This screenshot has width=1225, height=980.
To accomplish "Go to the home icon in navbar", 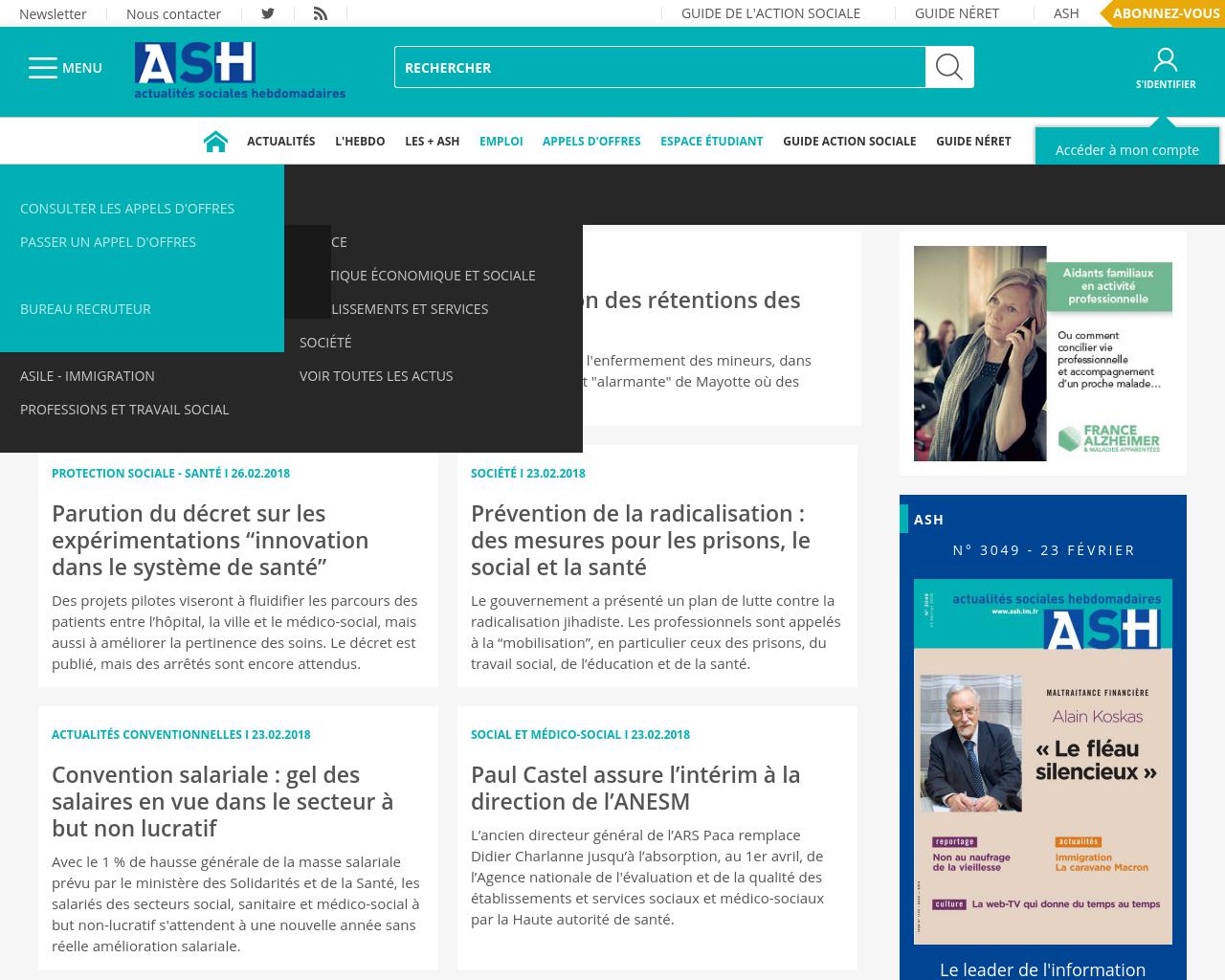I will click(215, 142).
